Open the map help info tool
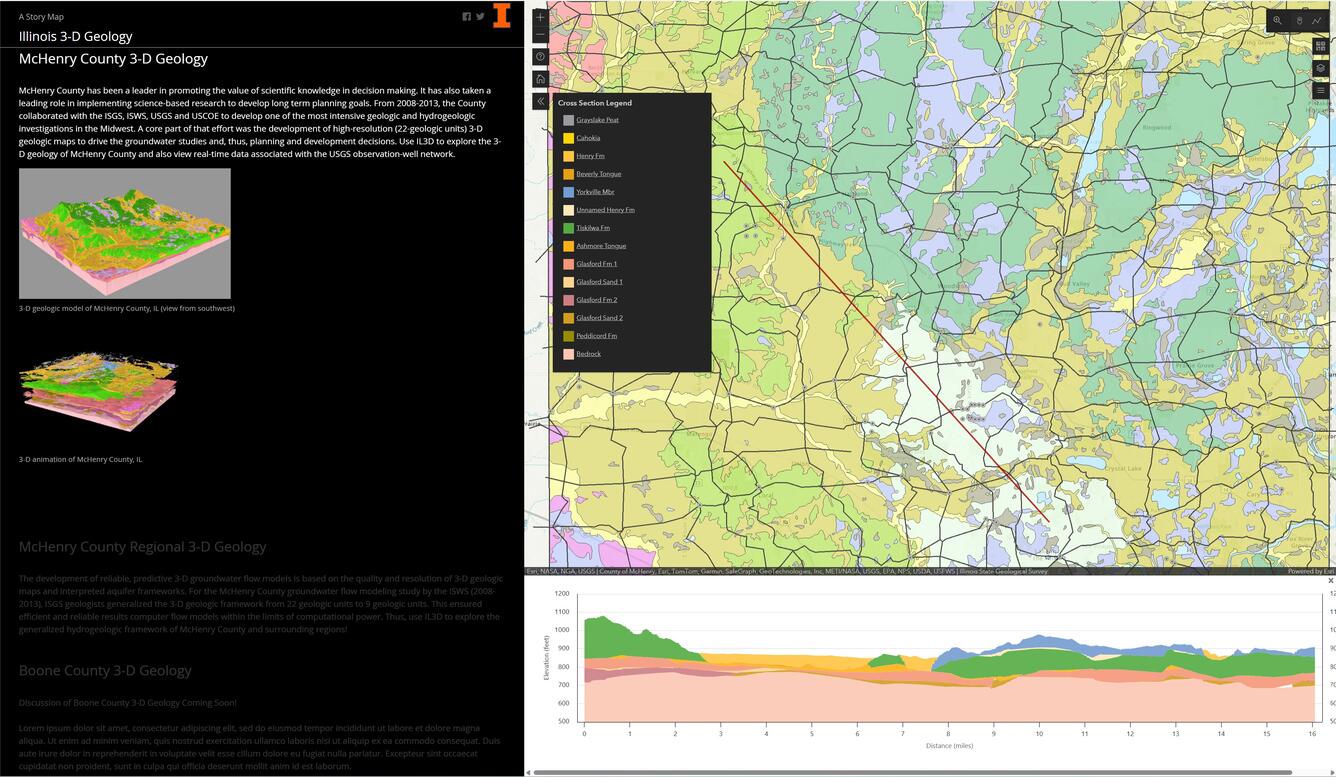Image resolution: width=1336 pixels, height=777 pixels. 540,55
